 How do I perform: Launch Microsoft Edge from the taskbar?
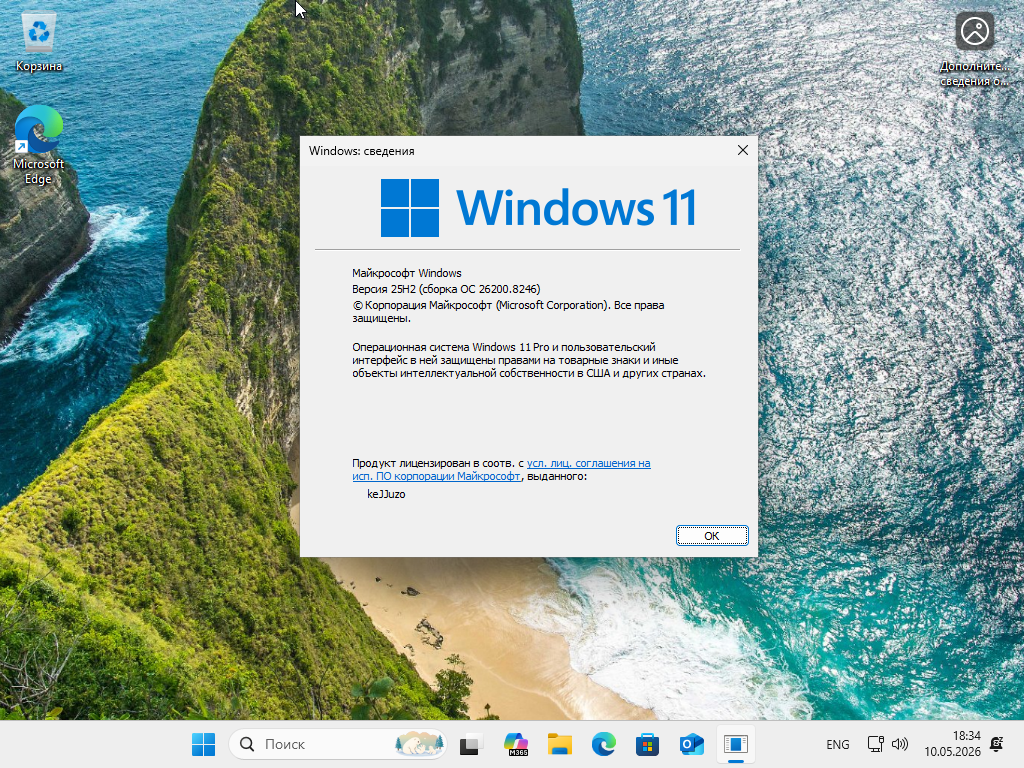603,744
